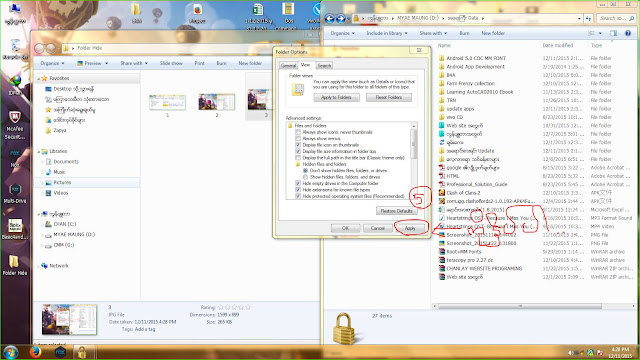Viewport: 640px width, 360px height.
Task: Switch to the Search tab
Action: pos(324,65)
